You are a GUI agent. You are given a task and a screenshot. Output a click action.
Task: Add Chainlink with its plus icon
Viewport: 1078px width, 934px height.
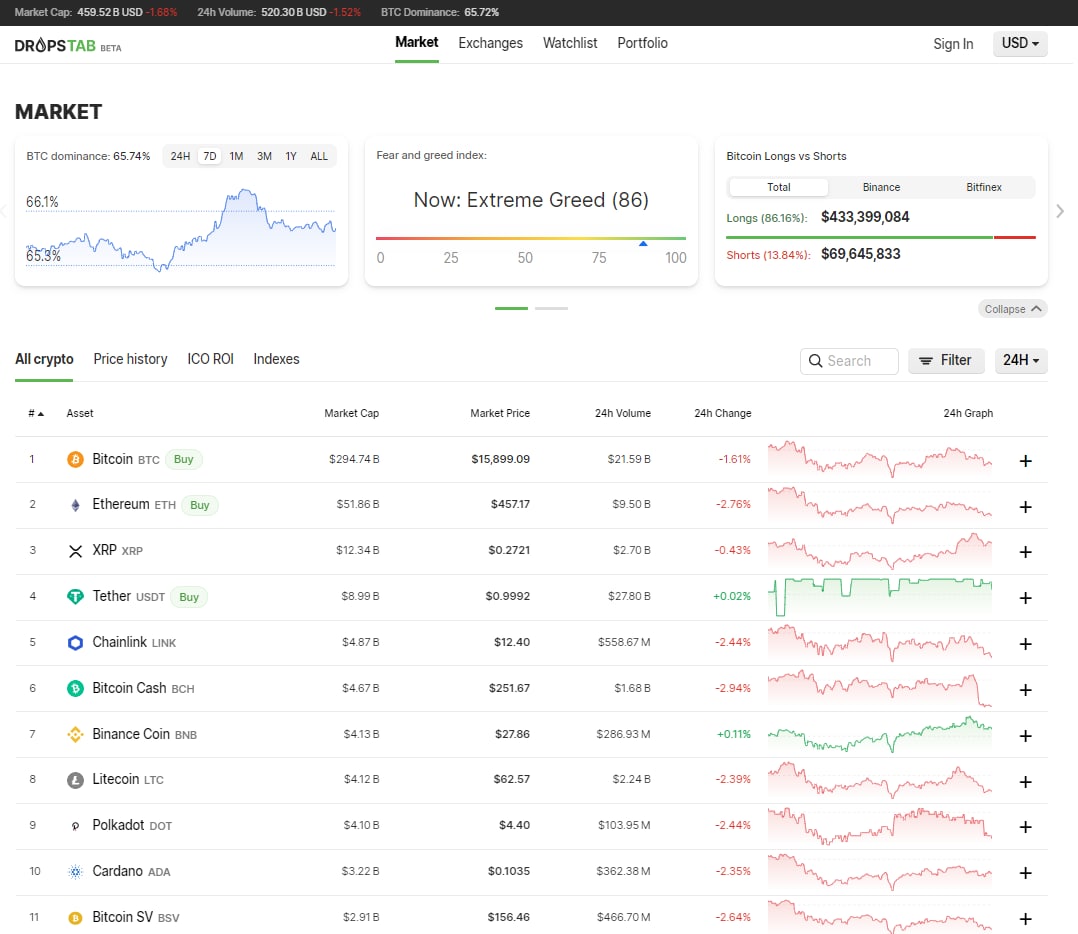[1025, 644]
